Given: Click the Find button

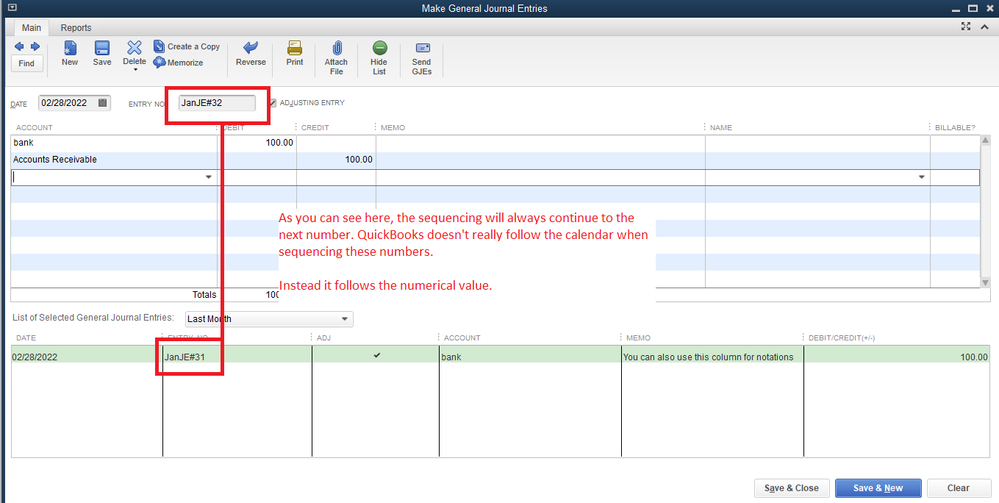Looking at the screenshot, I should click(x=27, y=63).
